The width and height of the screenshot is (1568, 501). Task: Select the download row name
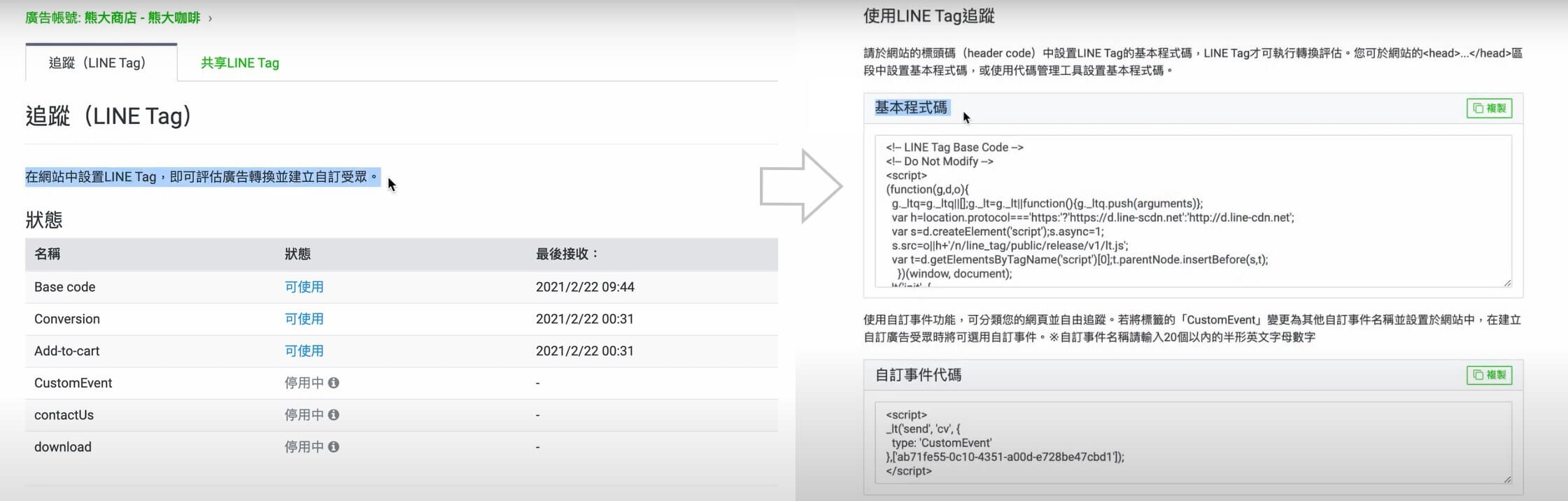click(x=63, y=446)
